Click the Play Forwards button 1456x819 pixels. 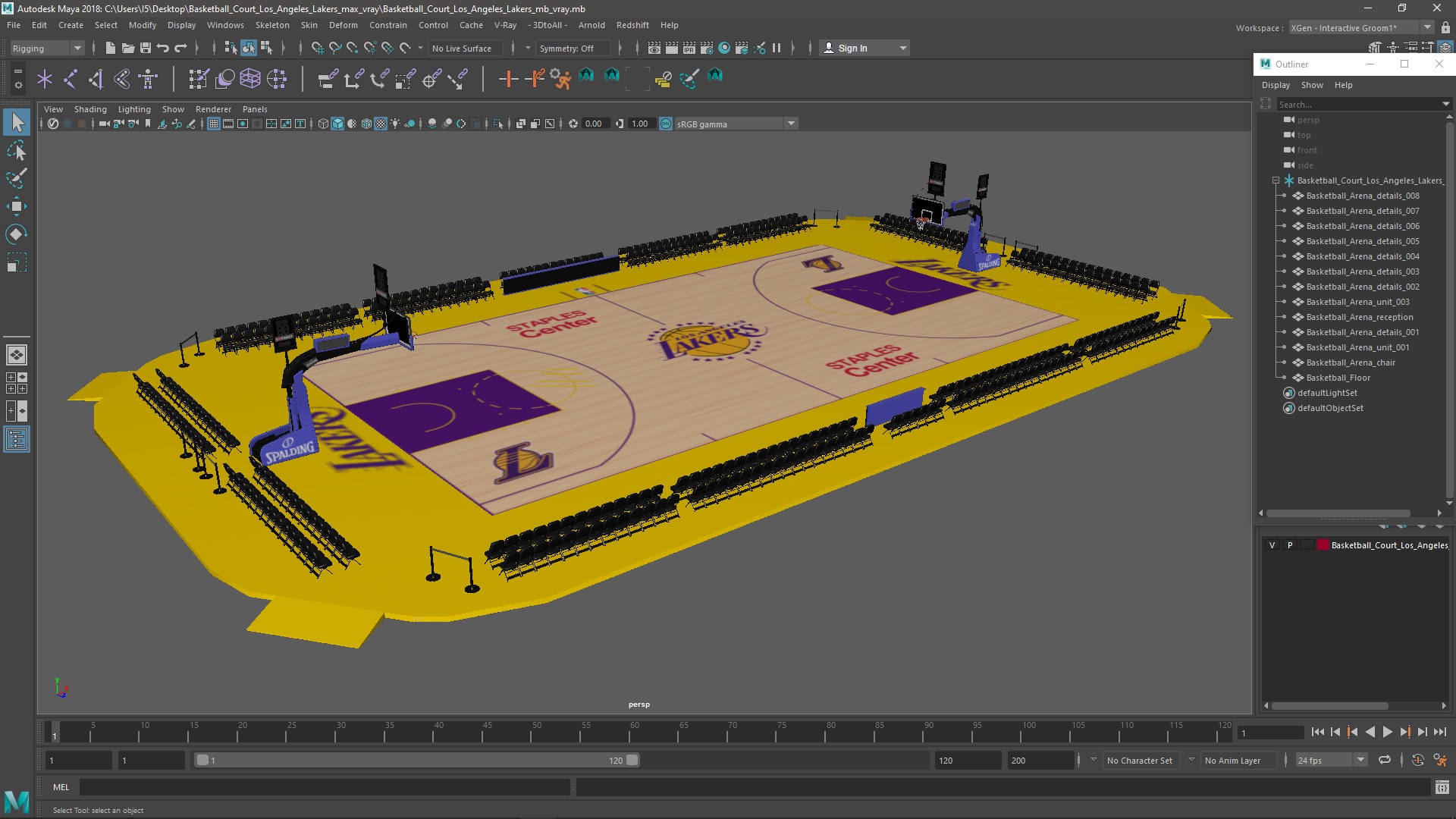pos(1387,732)
